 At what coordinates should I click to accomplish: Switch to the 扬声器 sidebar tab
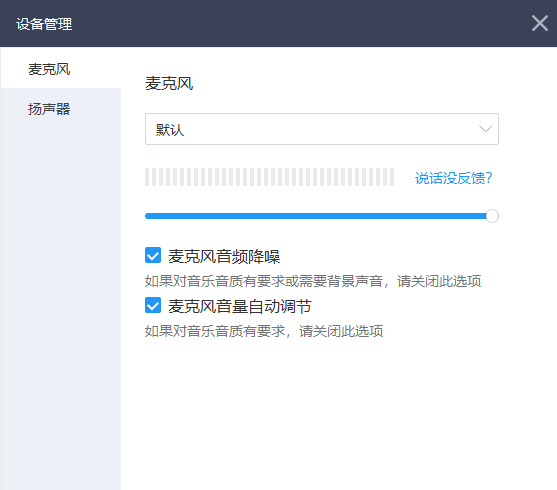[61, 108]
